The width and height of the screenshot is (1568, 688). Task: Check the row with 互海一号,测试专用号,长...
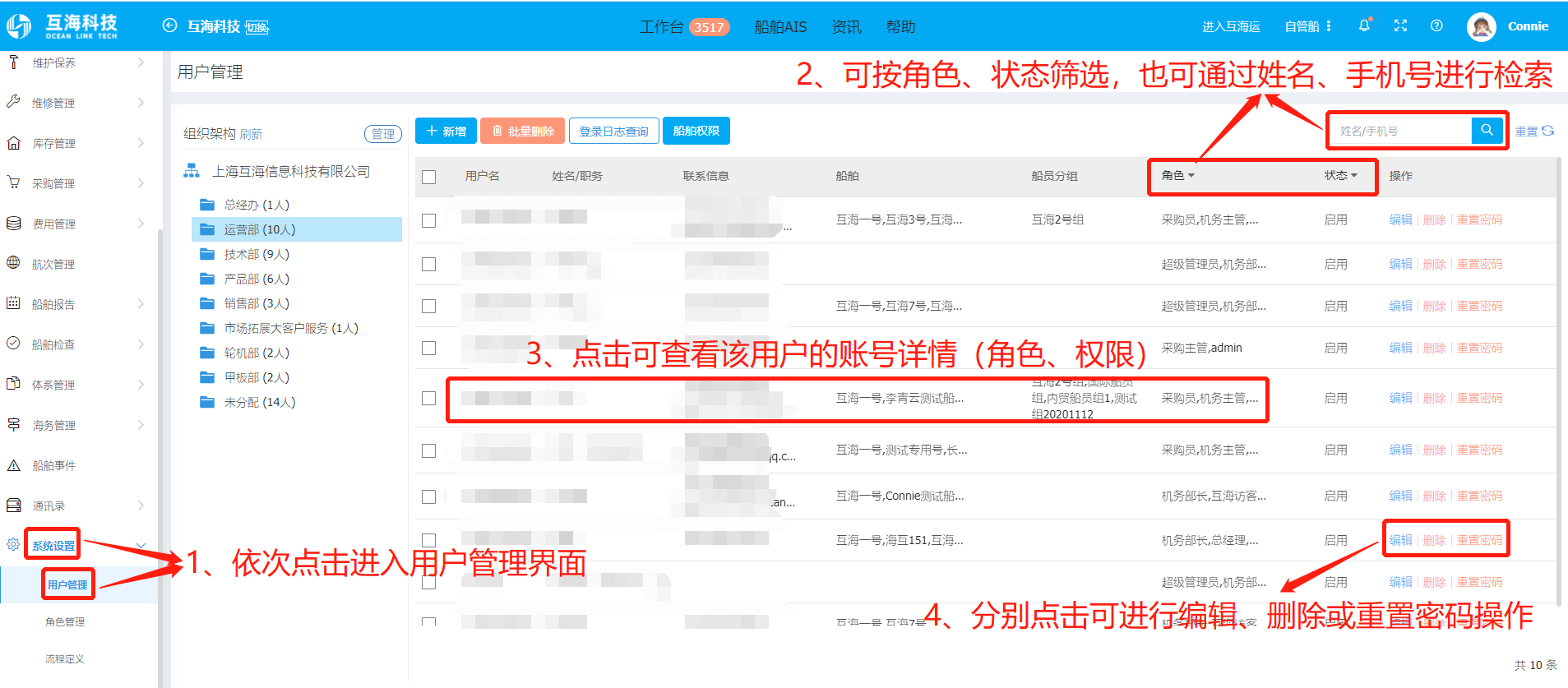pos(428,450)
